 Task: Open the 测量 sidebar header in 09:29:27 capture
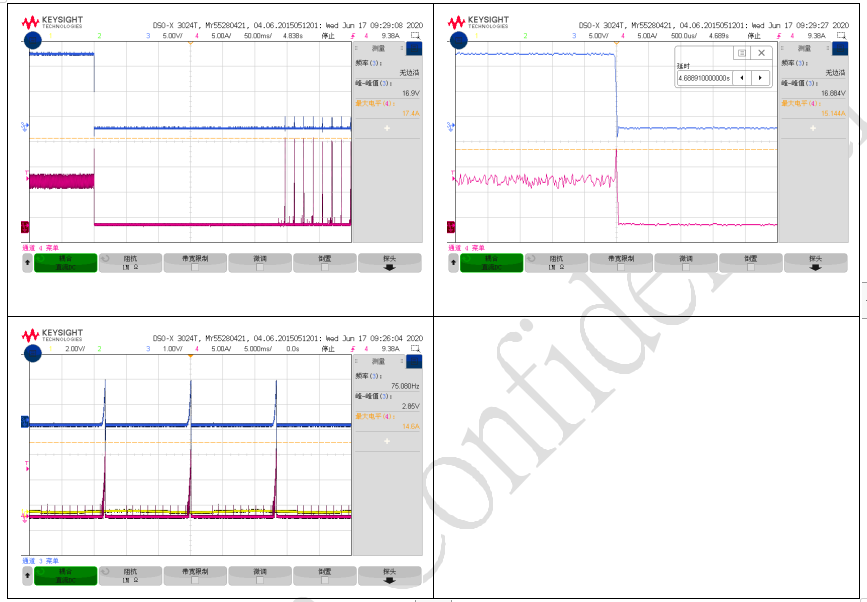tap(805, 49)
